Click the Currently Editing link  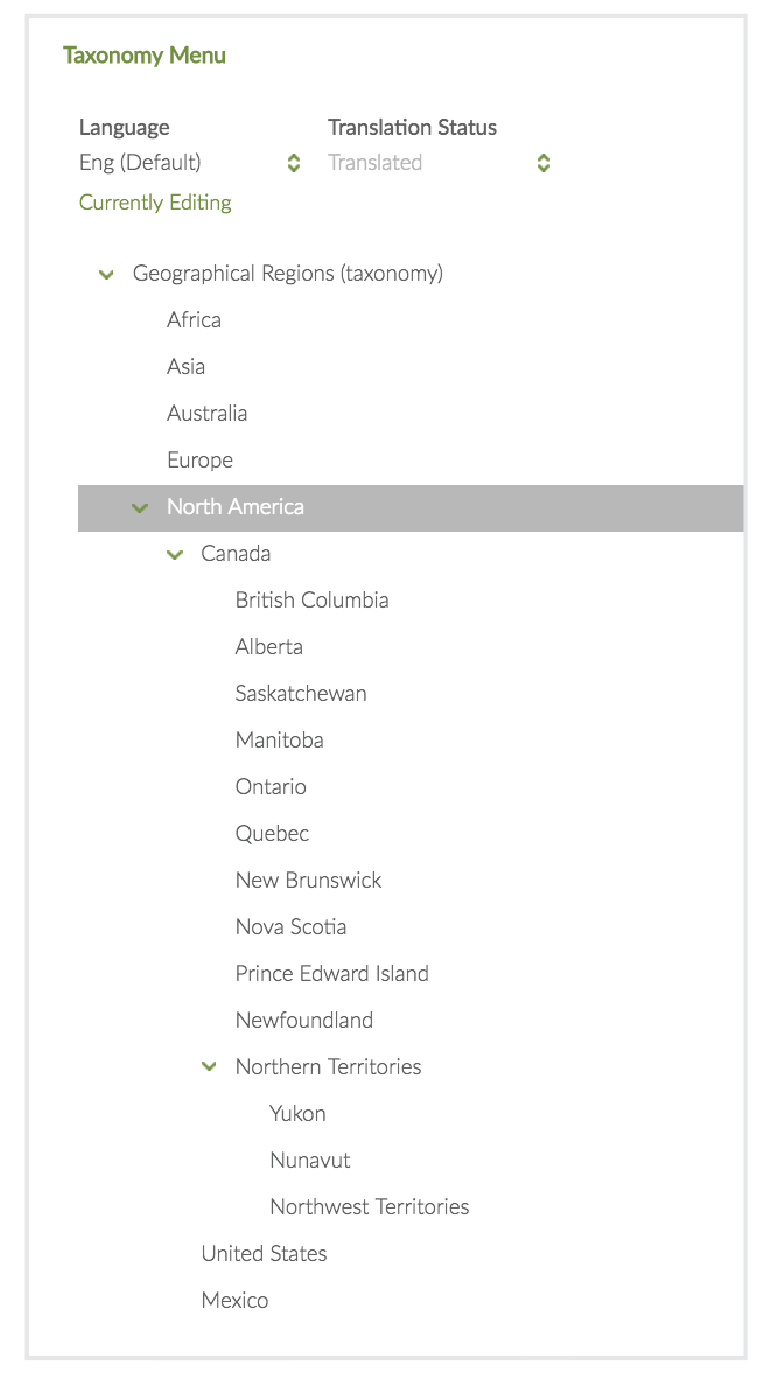click(155, 203)
